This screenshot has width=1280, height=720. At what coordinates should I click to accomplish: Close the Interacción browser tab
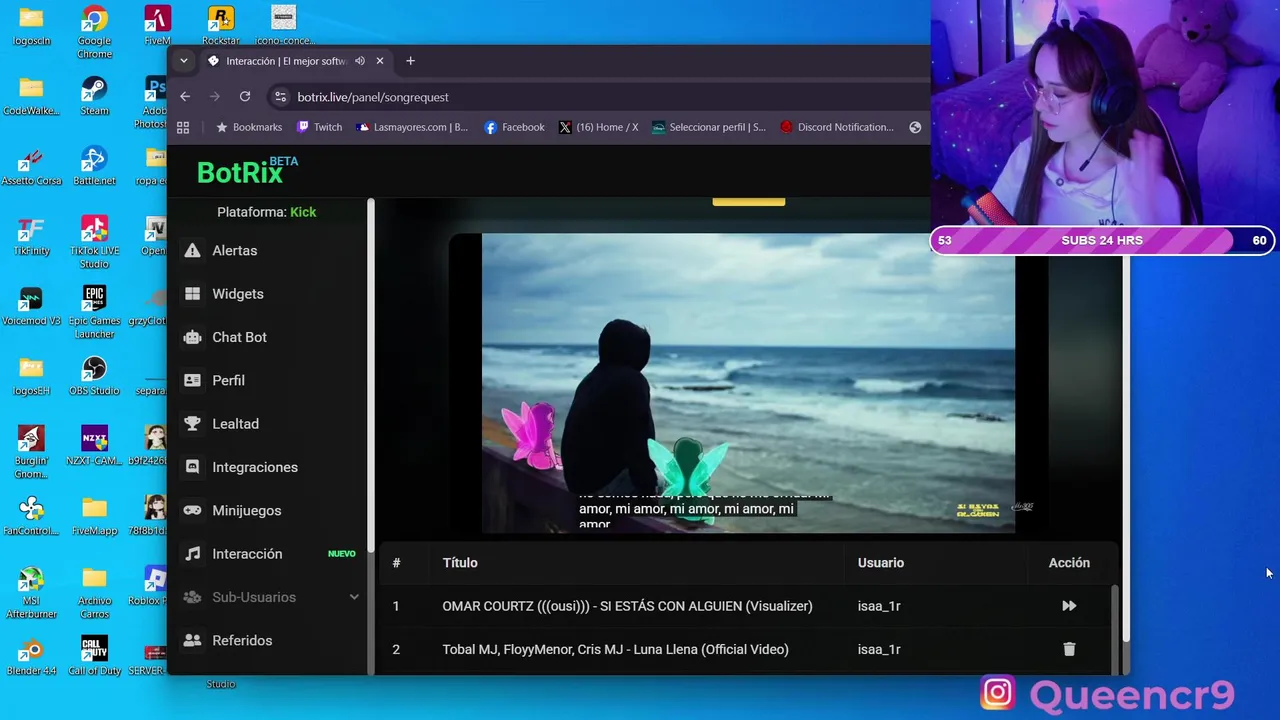tap(380, 61)
